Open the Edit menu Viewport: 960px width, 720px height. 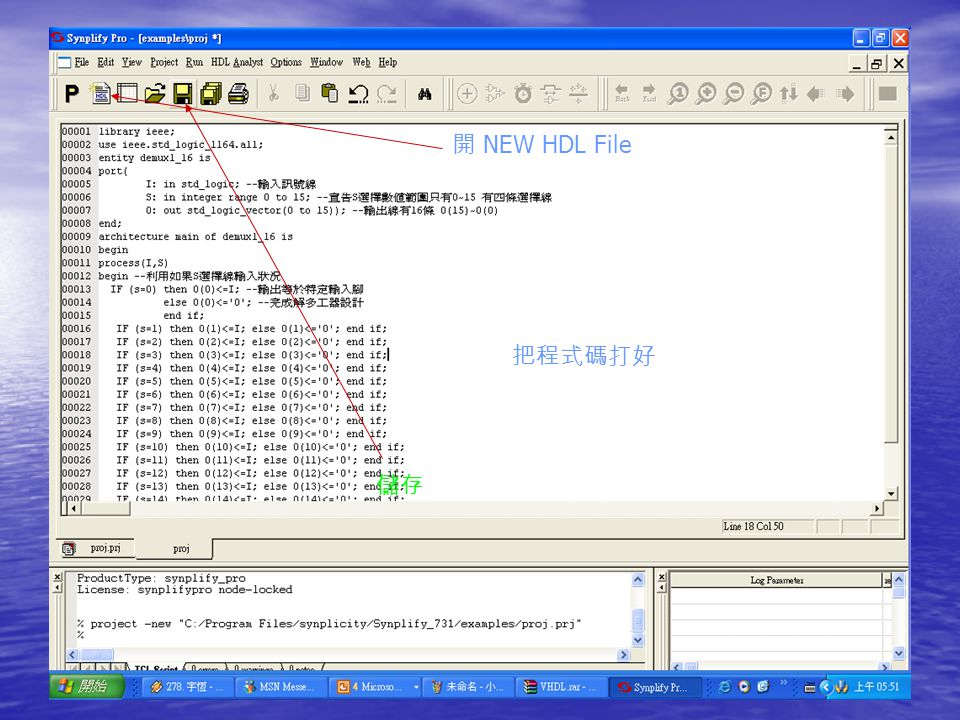[105, 62]
